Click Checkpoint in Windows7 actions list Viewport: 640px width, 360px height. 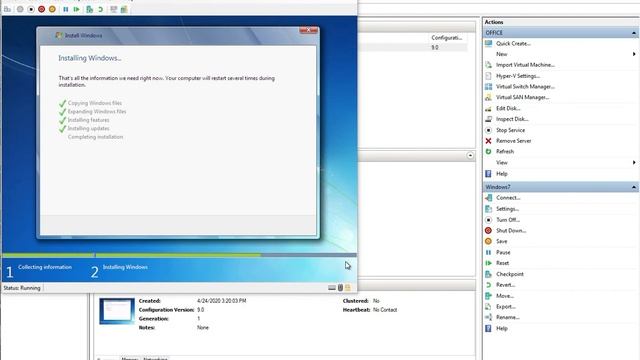(510, 274)
